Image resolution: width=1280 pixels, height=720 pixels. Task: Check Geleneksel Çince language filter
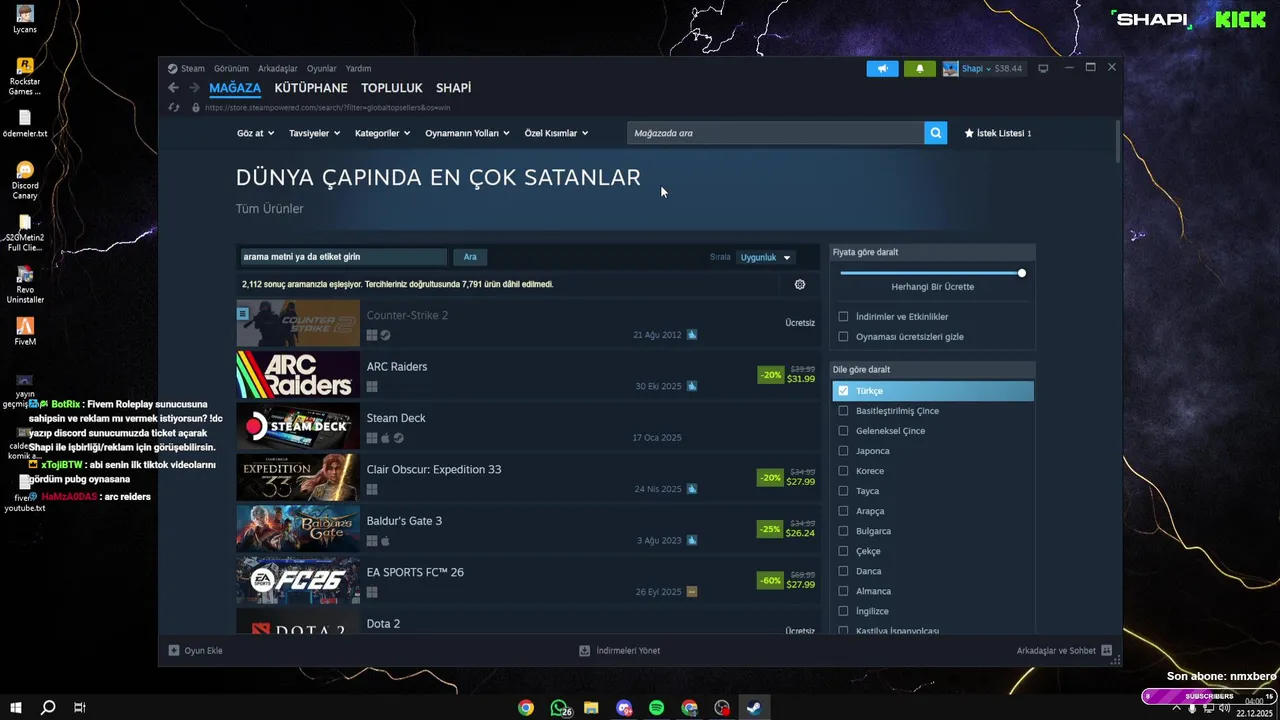click(843, 431)
